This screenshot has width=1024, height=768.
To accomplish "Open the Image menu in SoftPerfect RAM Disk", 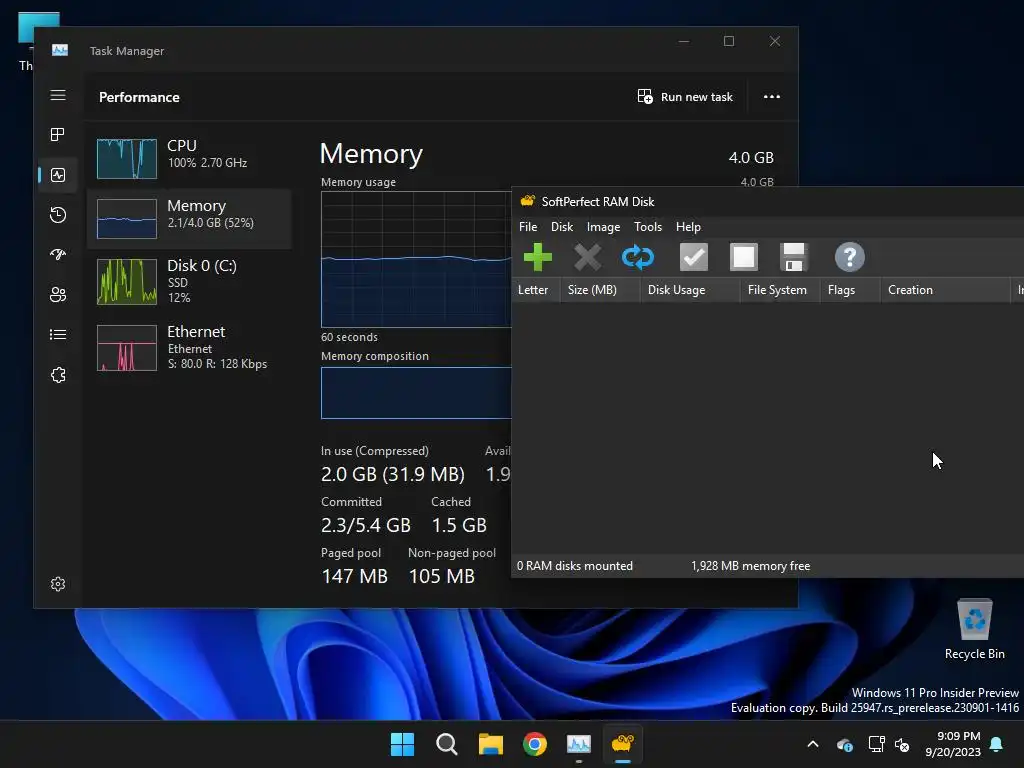I will (603, 227).
